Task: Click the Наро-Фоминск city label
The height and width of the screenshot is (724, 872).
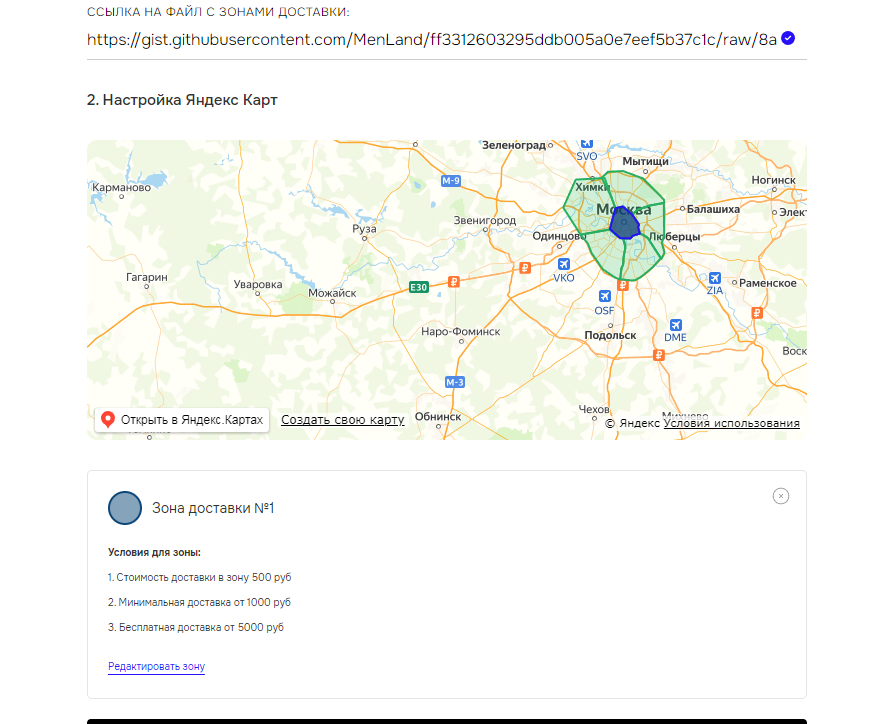Action: tap(460, 331)
